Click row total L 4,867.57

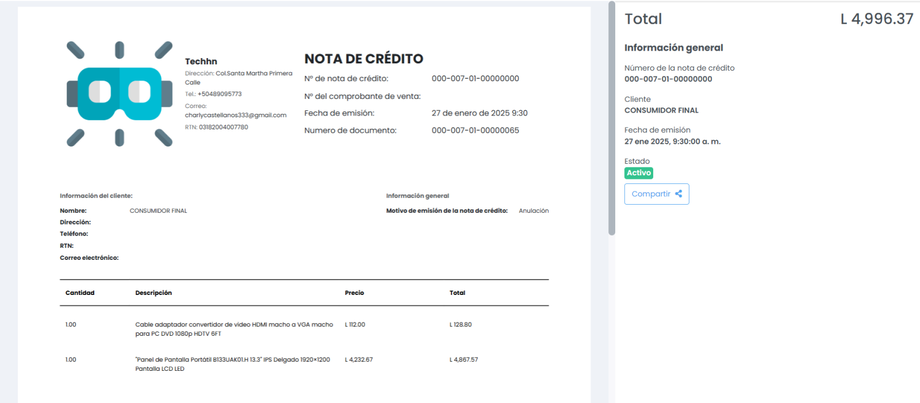coord(464,360)
